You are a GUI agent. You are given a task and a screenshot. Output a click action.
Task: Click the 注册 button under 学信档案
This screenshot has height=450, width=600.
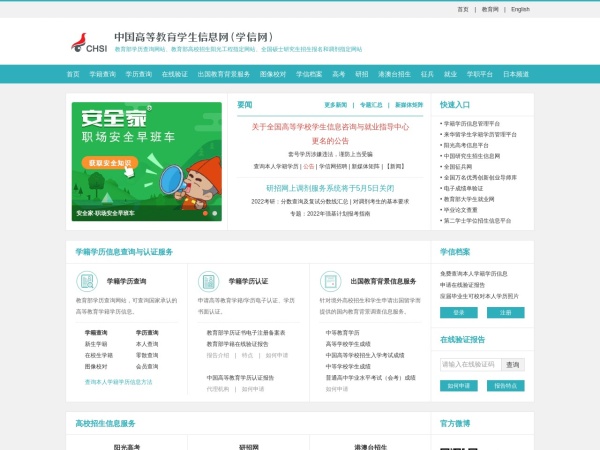505,312
